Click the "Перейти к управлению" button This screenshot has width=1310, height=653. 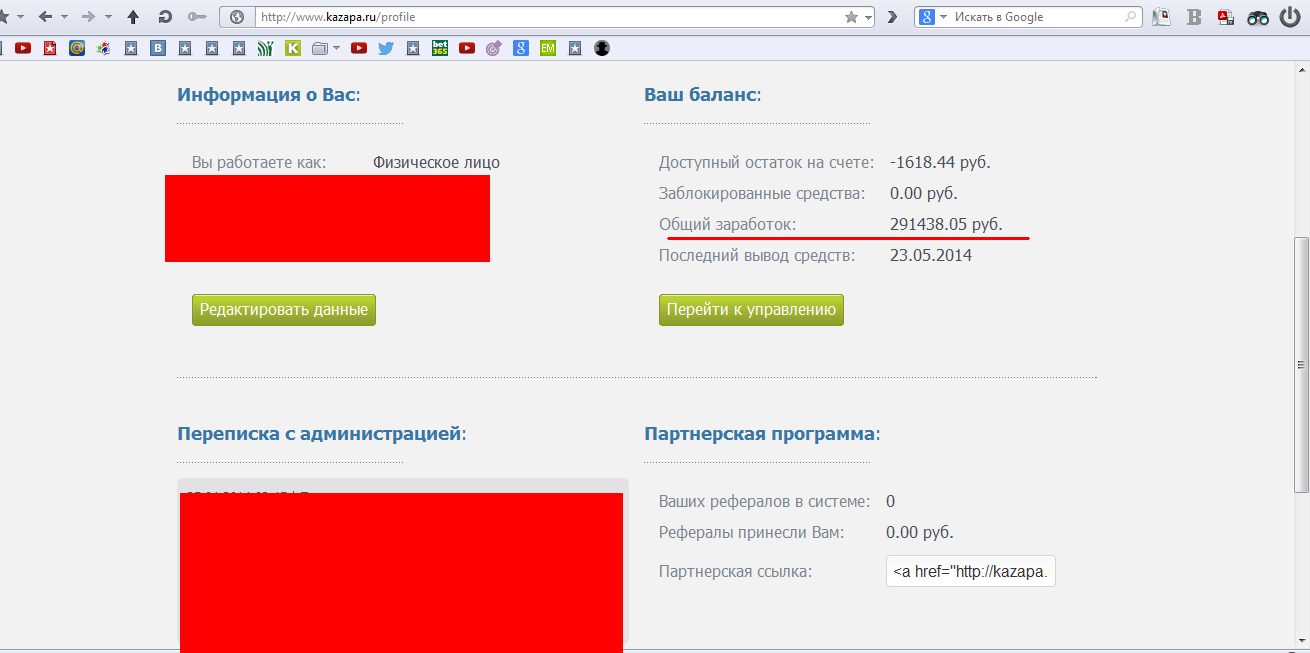click(751, 310)
